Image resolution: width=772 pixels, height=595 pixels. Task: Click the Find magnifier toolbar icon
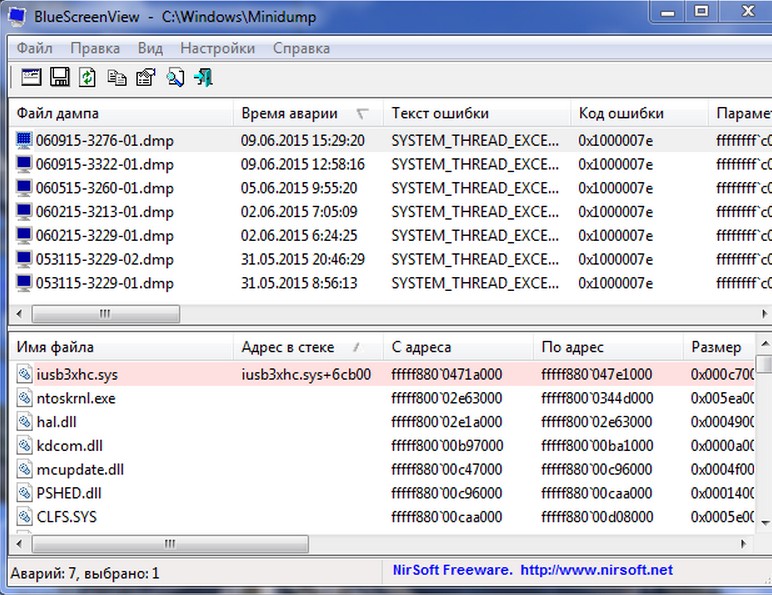coord(175,77)
